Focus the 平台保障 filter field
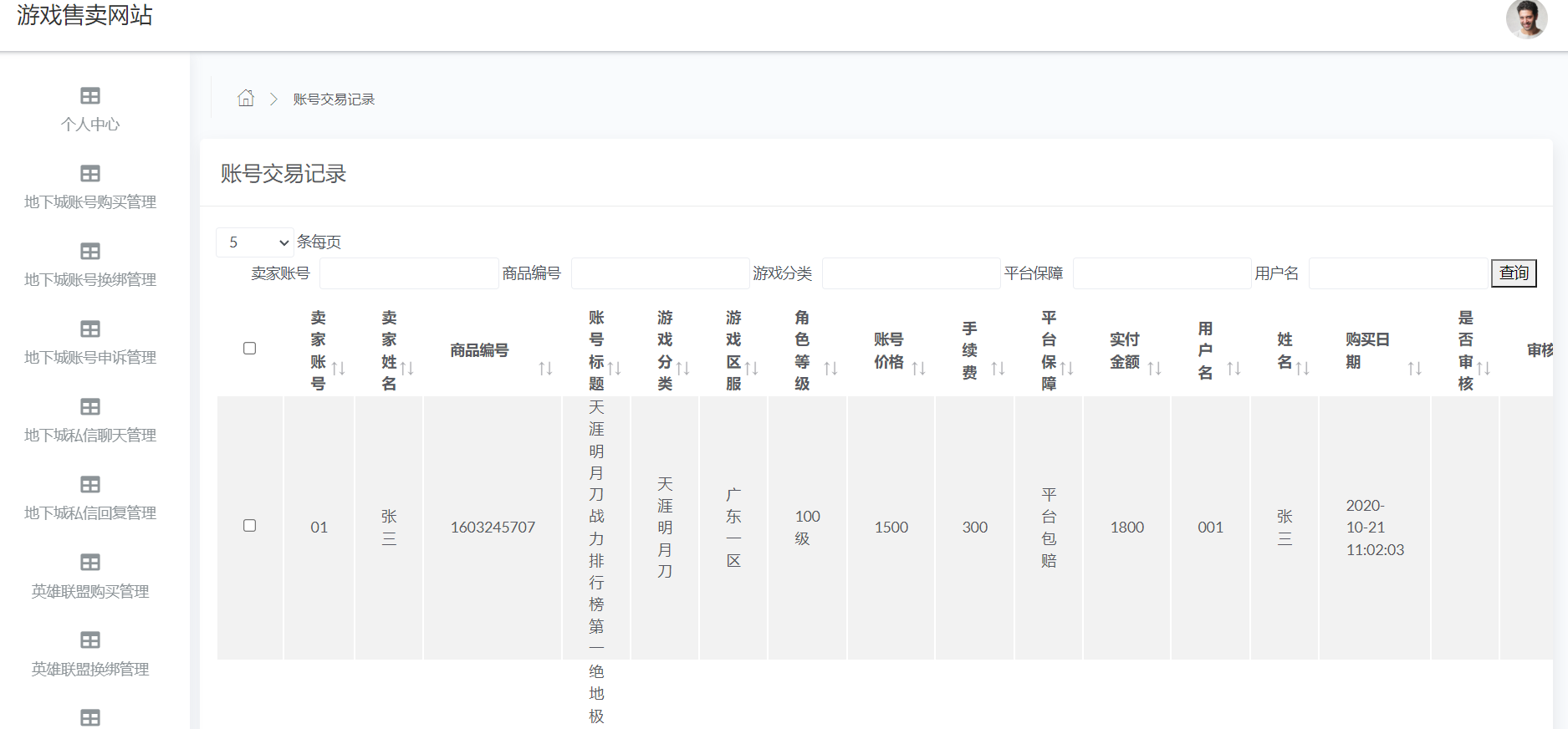The height and width of the screenshot is (729, 1568). [1162, 273]
